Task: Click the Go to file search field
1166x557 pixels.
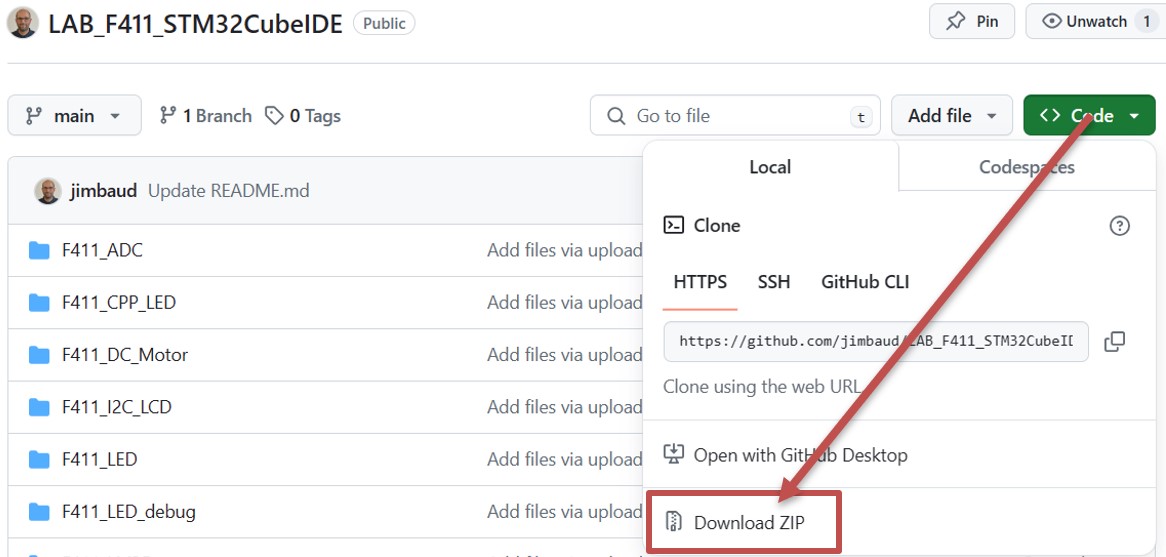Action: (735, 115)
